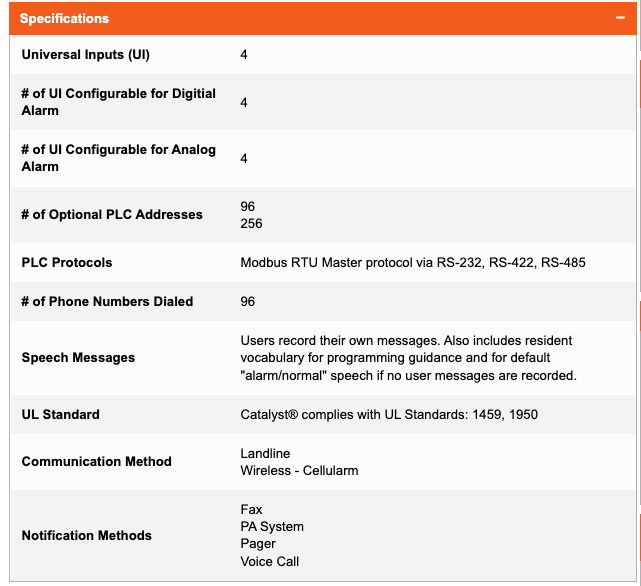This screenshot has width=641, height=586.
Task: Select the Universal Inputs value 4
Action: (x=244, y=54)
